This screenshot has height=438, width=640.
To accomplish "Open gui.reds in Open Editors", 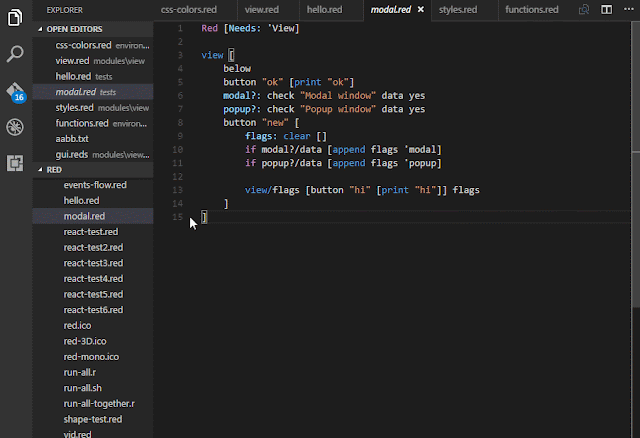I will [93, 155].
